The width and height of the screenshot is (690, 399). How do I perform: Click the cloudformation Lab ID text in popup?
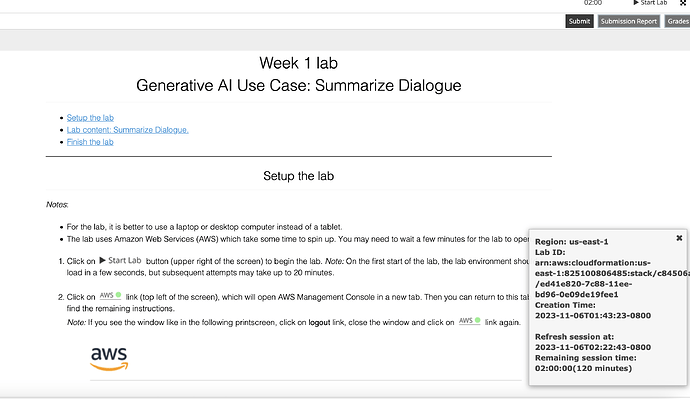pyautogui.click(x=612, y=278)
